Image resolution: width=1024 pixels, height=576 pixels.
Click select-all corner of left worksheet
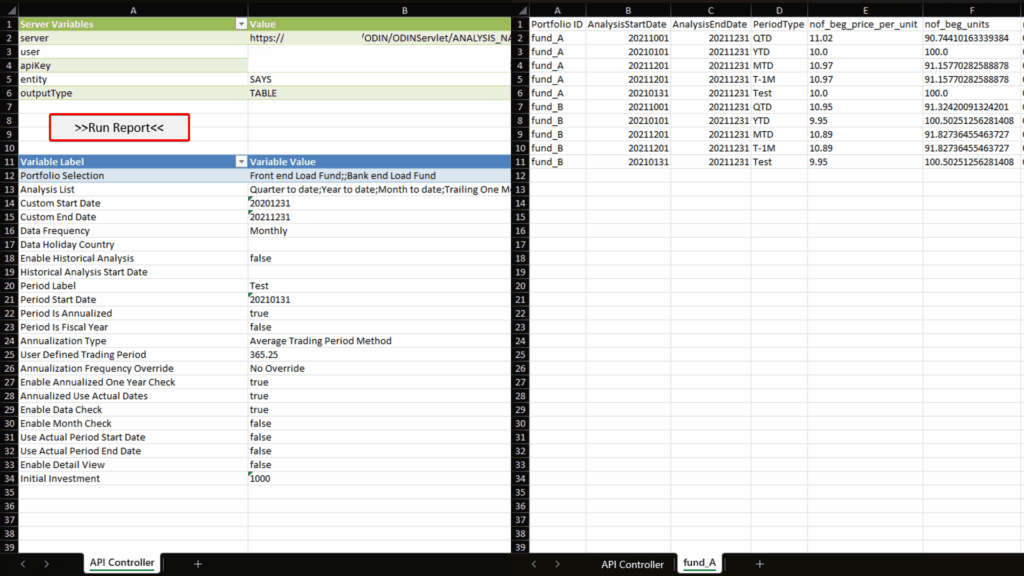tap(9, 8)
